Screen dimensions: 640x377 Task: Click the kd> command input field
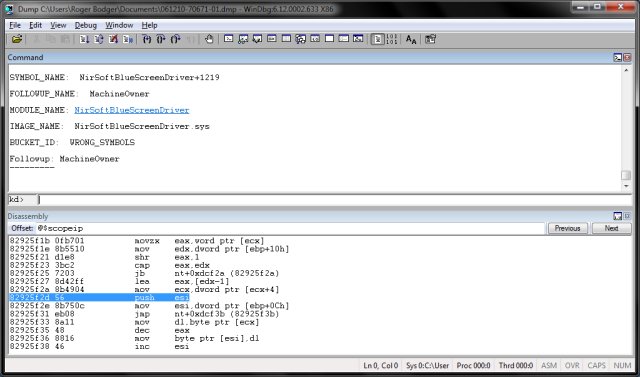334,200
